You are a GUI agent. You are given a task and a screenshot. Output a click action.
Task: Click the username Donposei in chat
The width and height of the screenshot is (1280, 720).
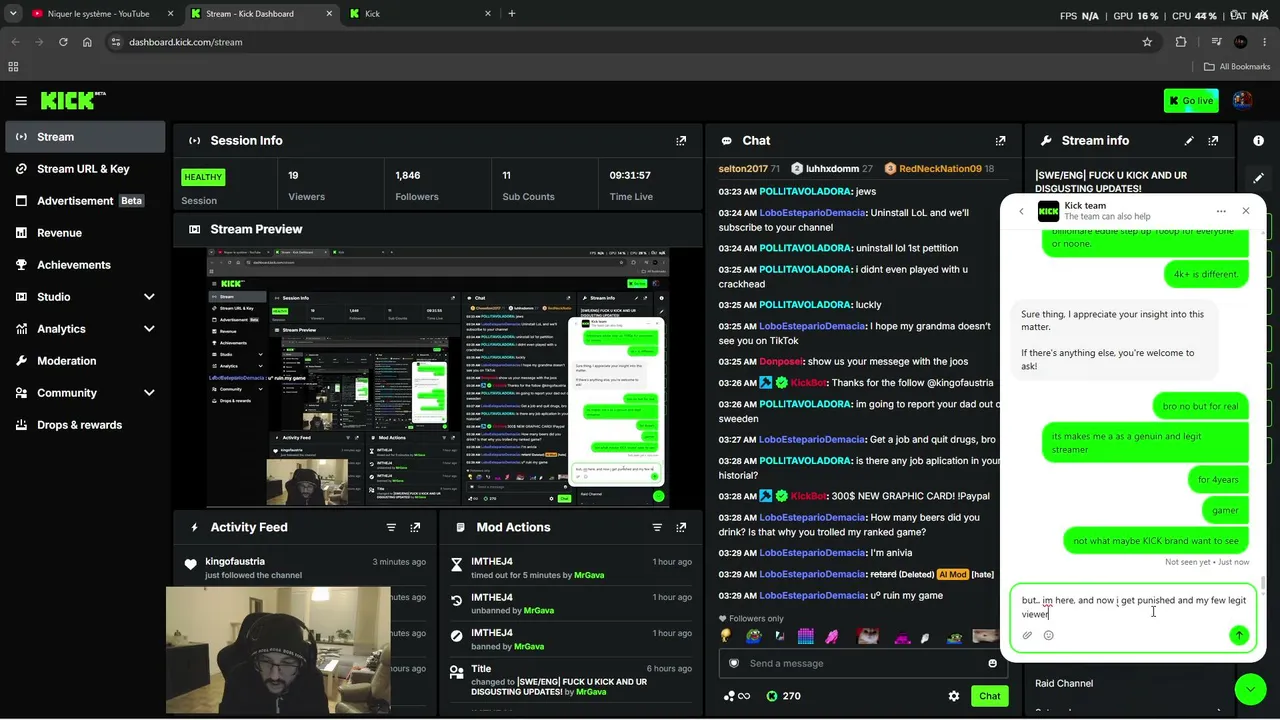(781, 362)
